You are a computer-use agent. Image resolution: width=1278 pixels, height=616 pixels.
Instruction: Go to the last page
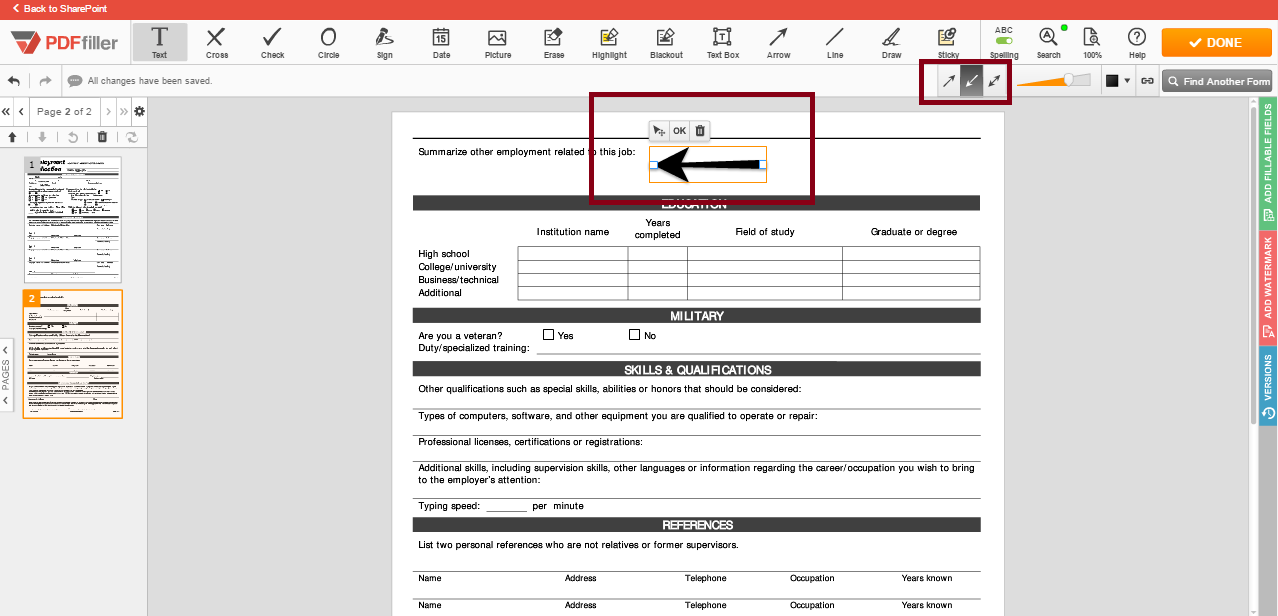coord(123,111)
